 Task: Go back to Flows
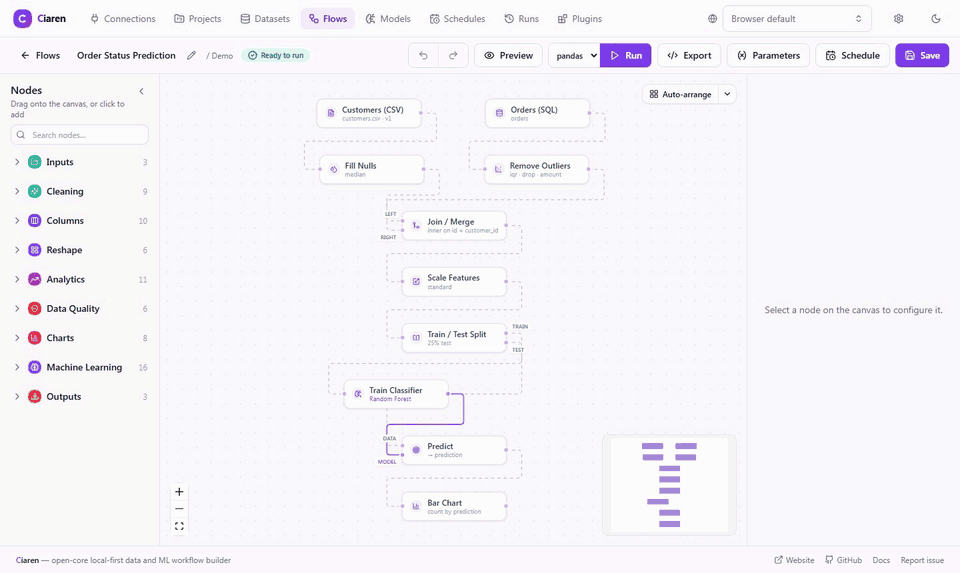click(40, 55)
